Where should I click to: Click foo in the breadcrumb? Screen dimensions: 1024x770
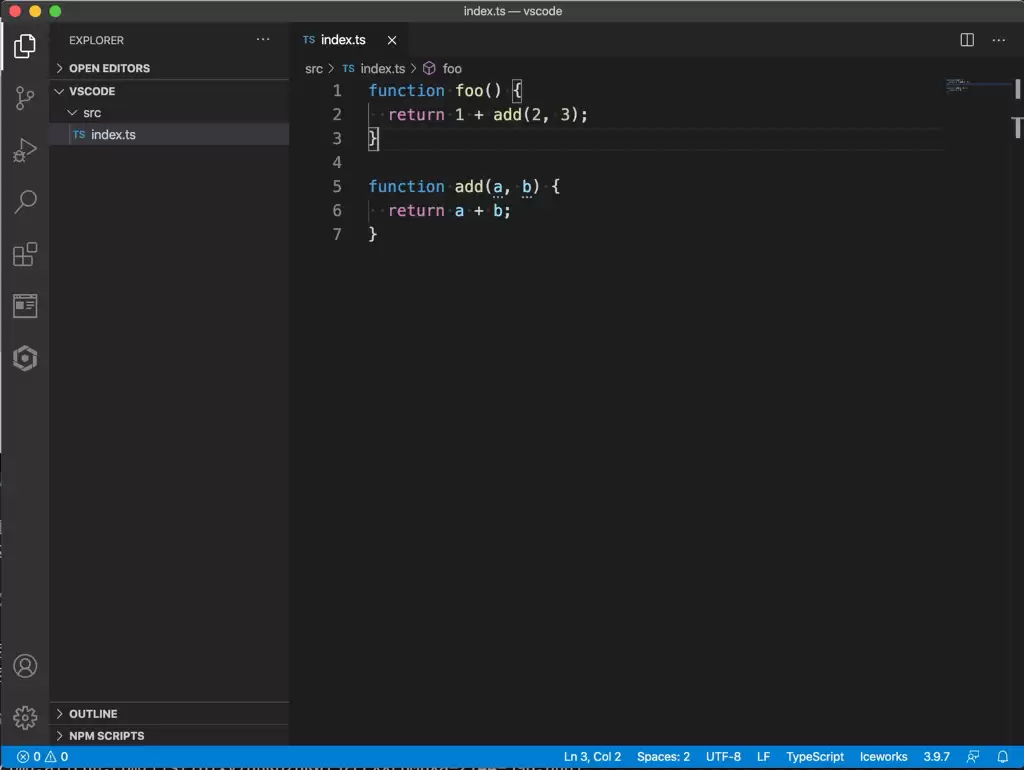452,69
